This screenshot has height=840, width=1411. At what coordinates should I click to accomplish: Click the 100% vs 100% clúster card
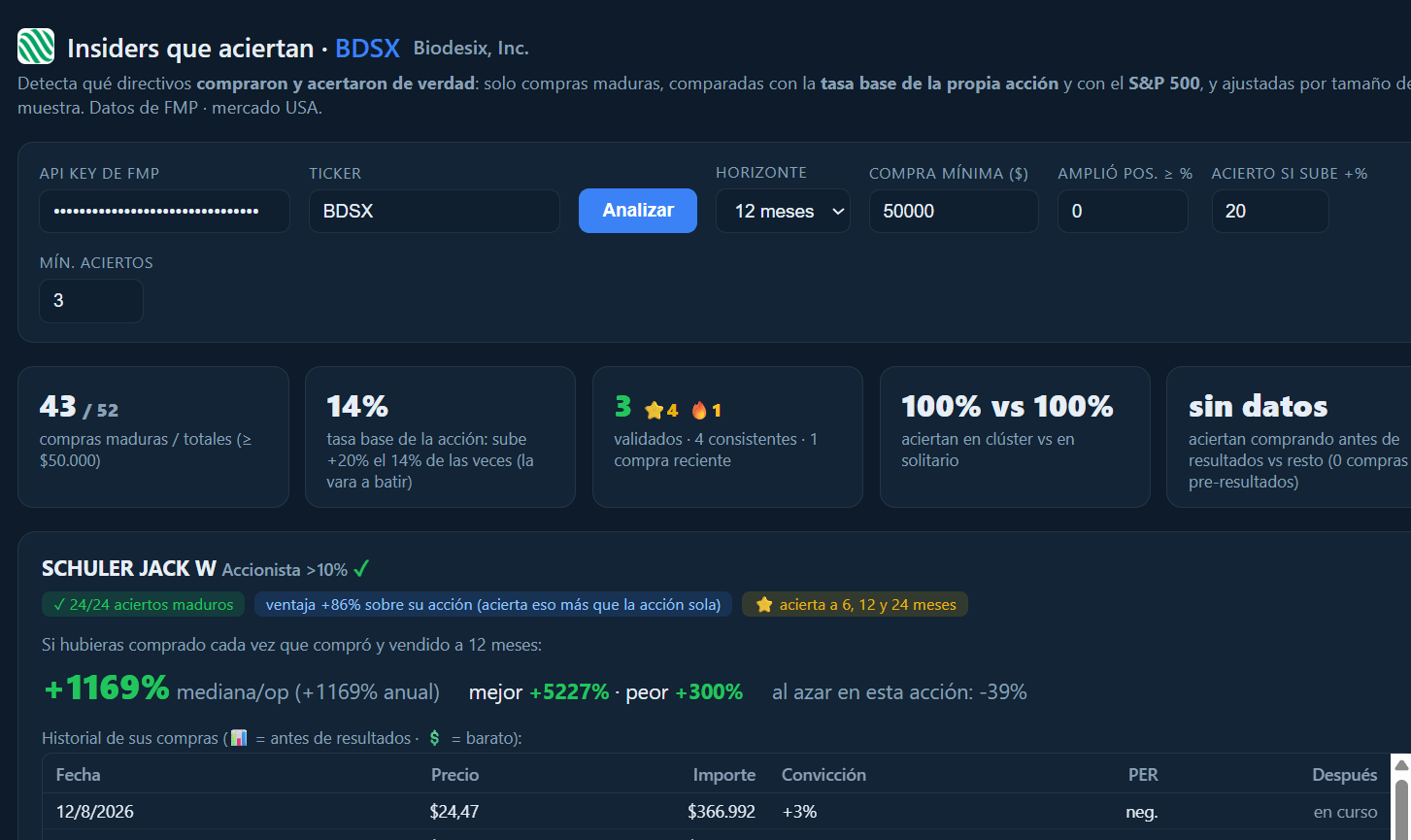click(1015, 437)
